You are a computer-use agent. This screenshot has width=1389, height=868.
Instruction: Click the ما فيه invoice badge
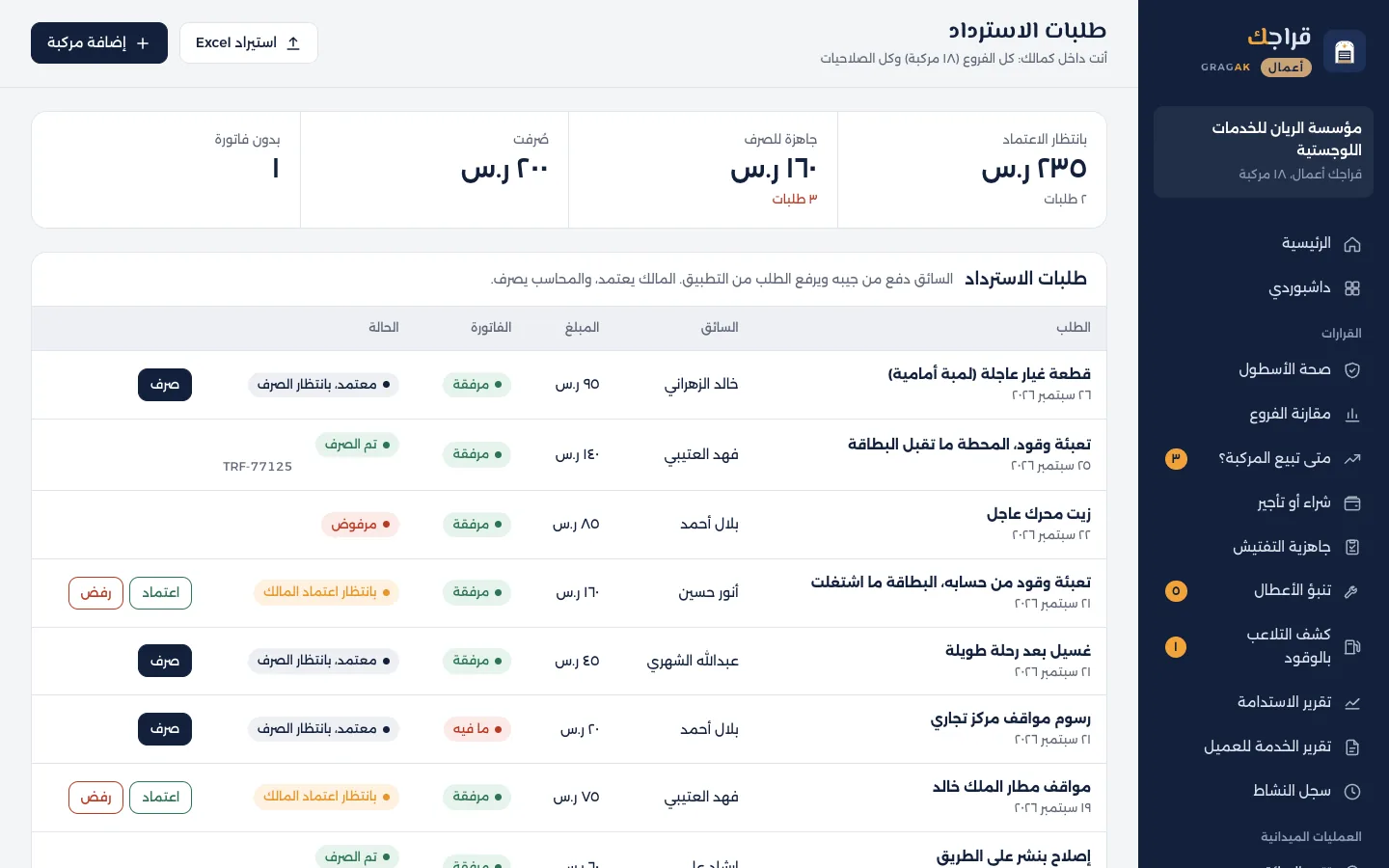click(477, 729)
